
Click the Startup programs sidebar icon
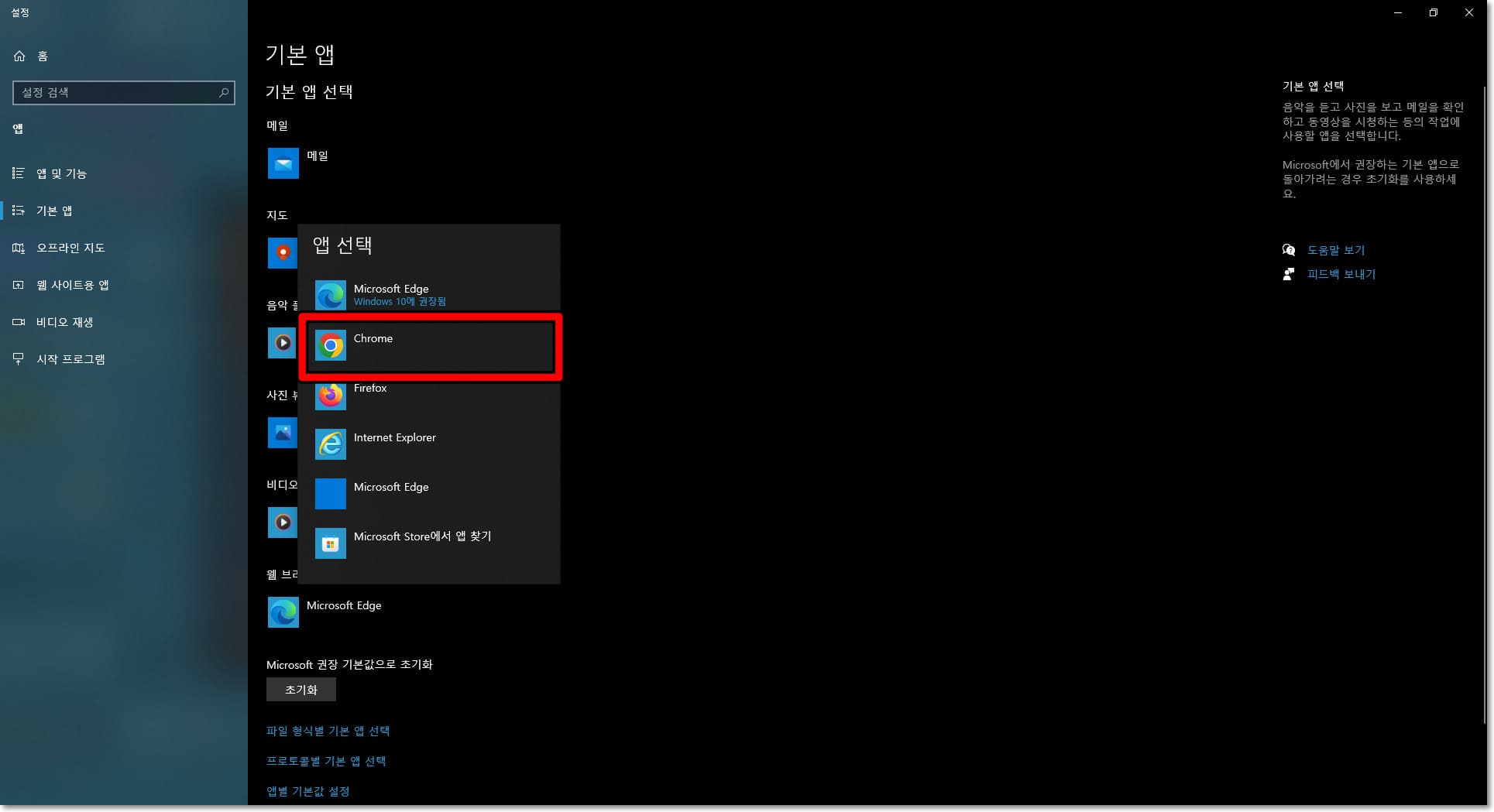[x=19, y=359]
